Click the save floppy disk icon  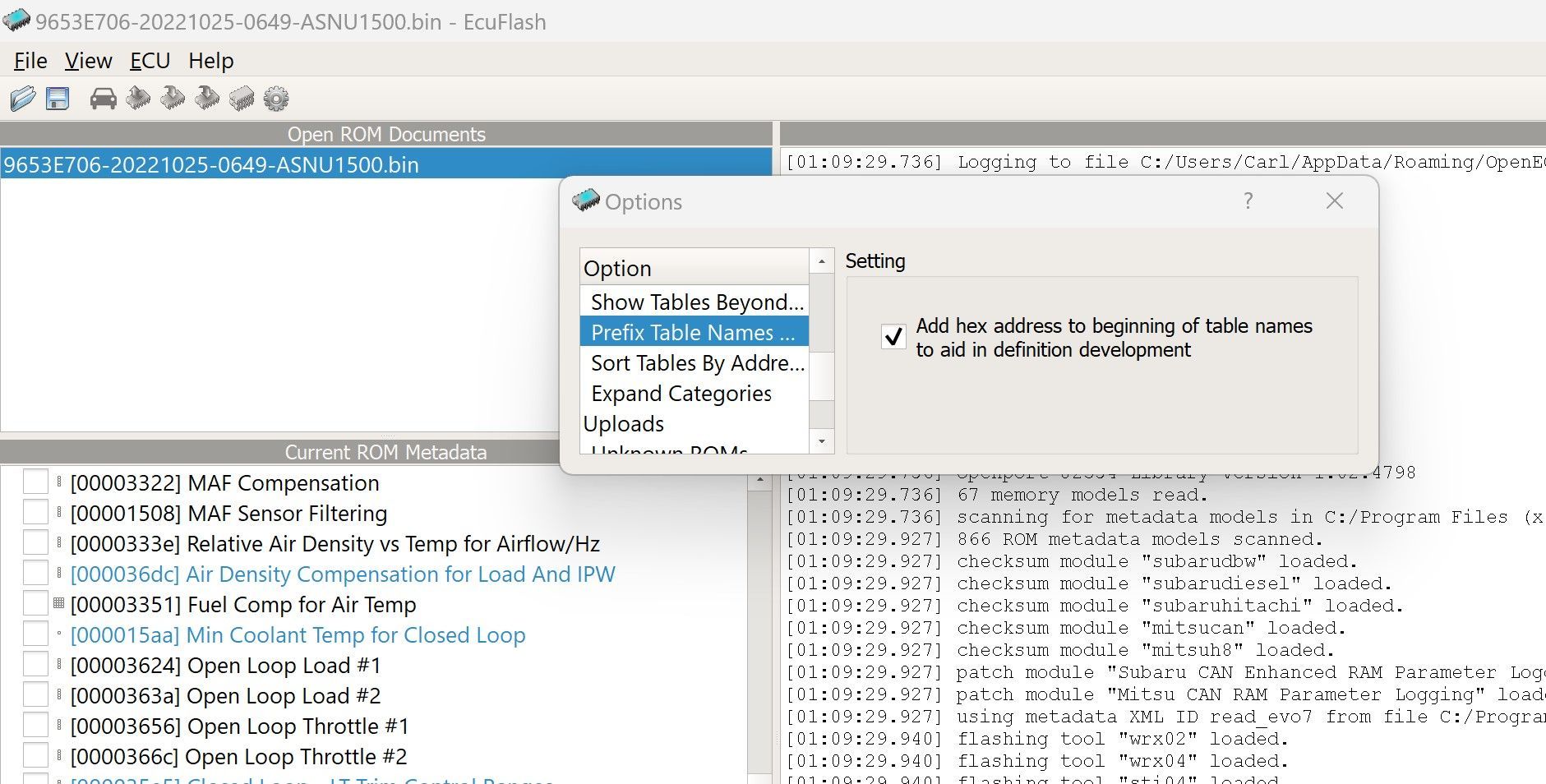pyautogui.click(x=58, y=99)
